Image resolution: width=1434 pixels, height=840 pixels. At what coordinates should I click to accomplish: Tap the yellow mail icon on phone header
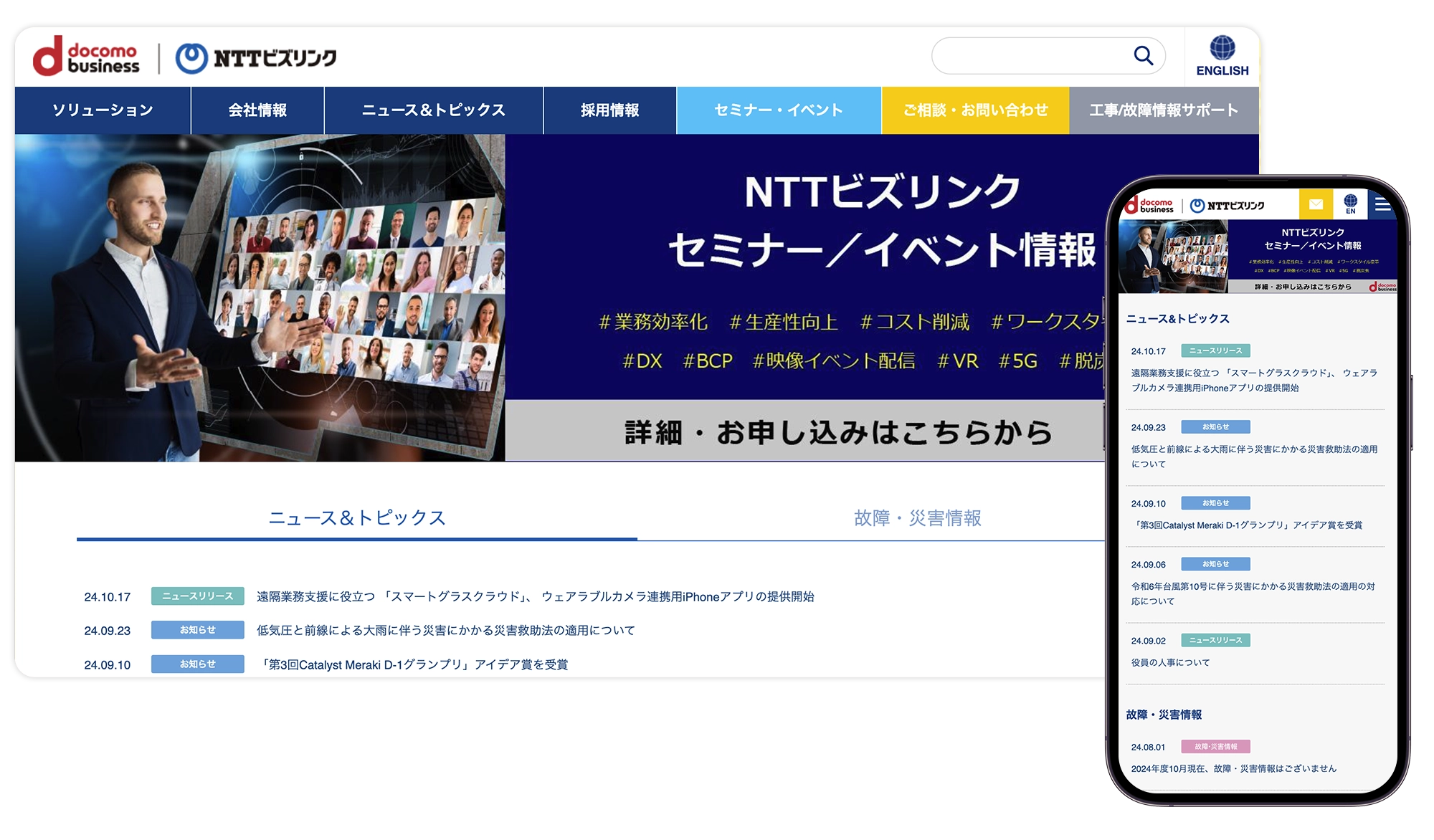(1316, 205)
